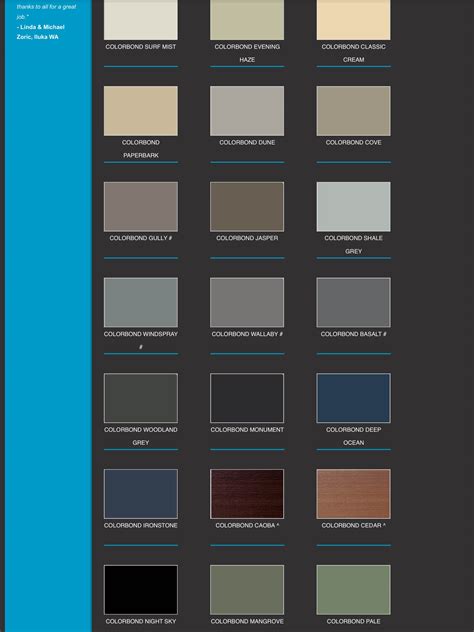474x632 pixels.
Task: Click the 'COLORBOND EVENING HAZE' label
Action: tap(247, 53)
